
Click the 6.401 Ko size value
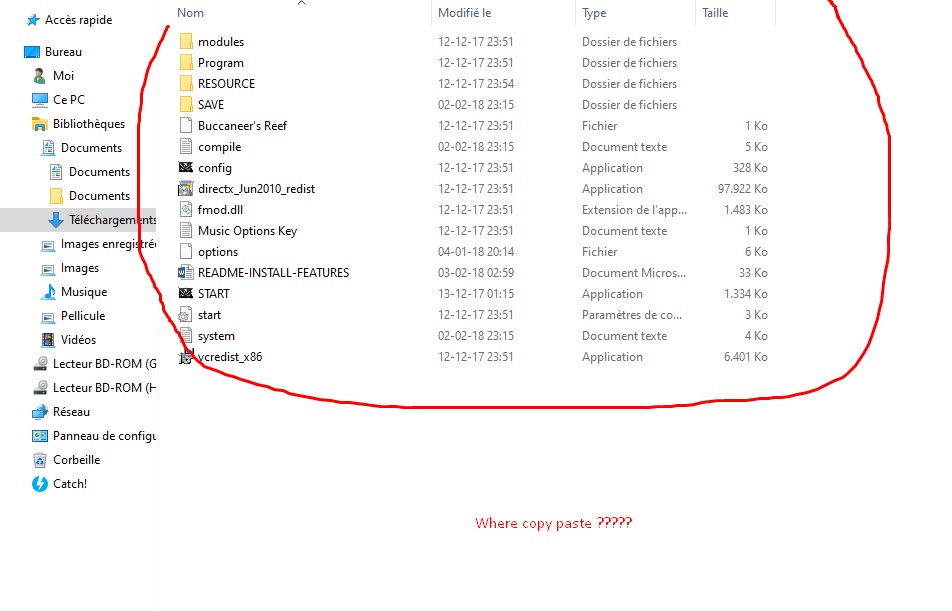point(746,357)
